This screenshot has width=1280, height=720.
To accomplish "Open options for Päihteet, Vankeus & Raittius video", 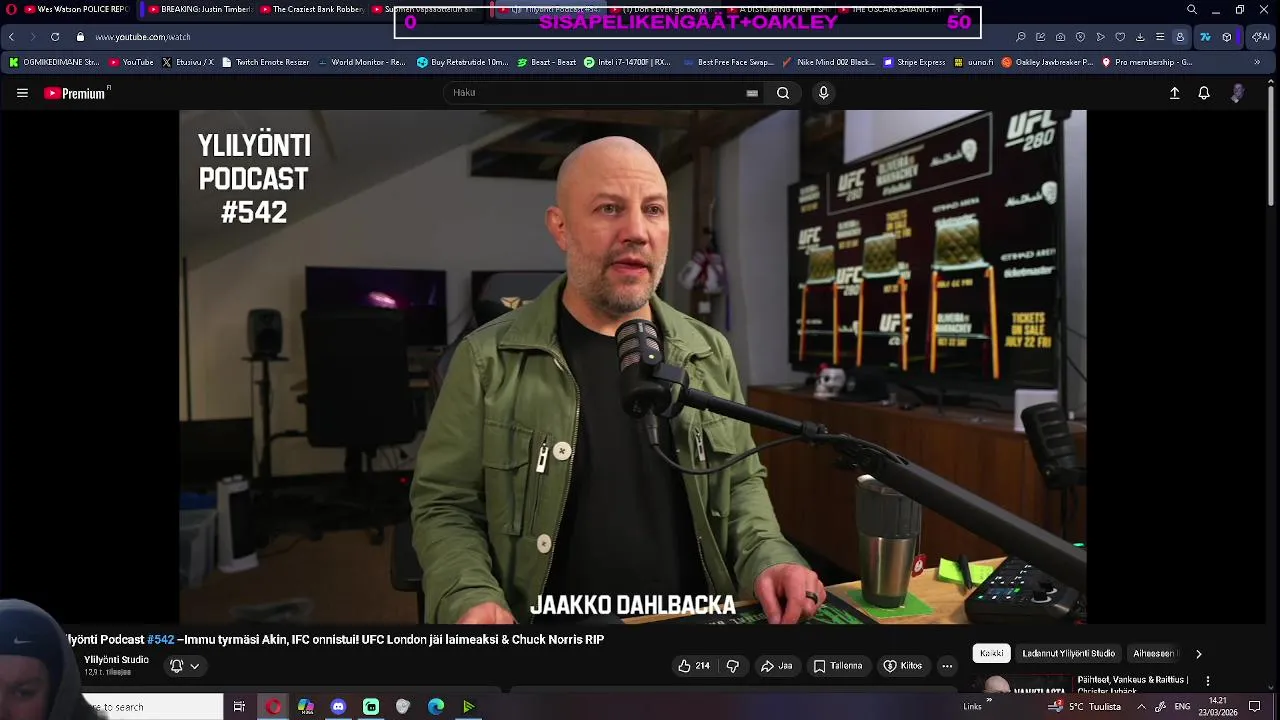I will [1208, 680].
